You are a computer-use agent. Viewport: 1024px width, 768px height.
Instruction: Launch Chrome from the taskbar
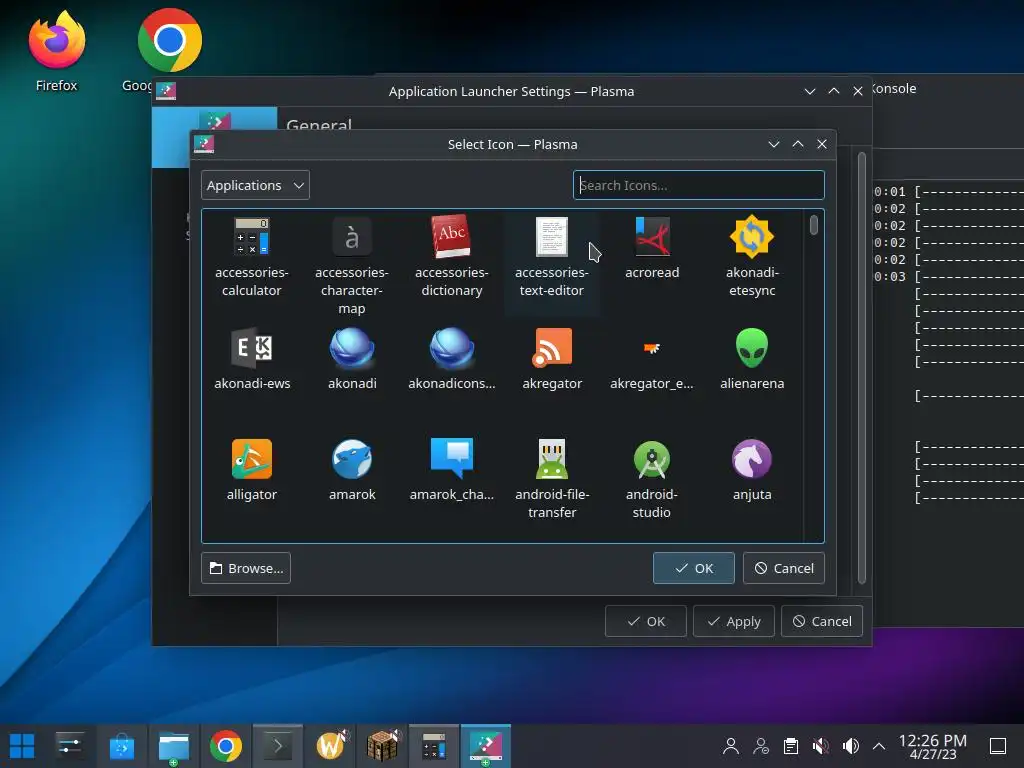tap(226, 746)
